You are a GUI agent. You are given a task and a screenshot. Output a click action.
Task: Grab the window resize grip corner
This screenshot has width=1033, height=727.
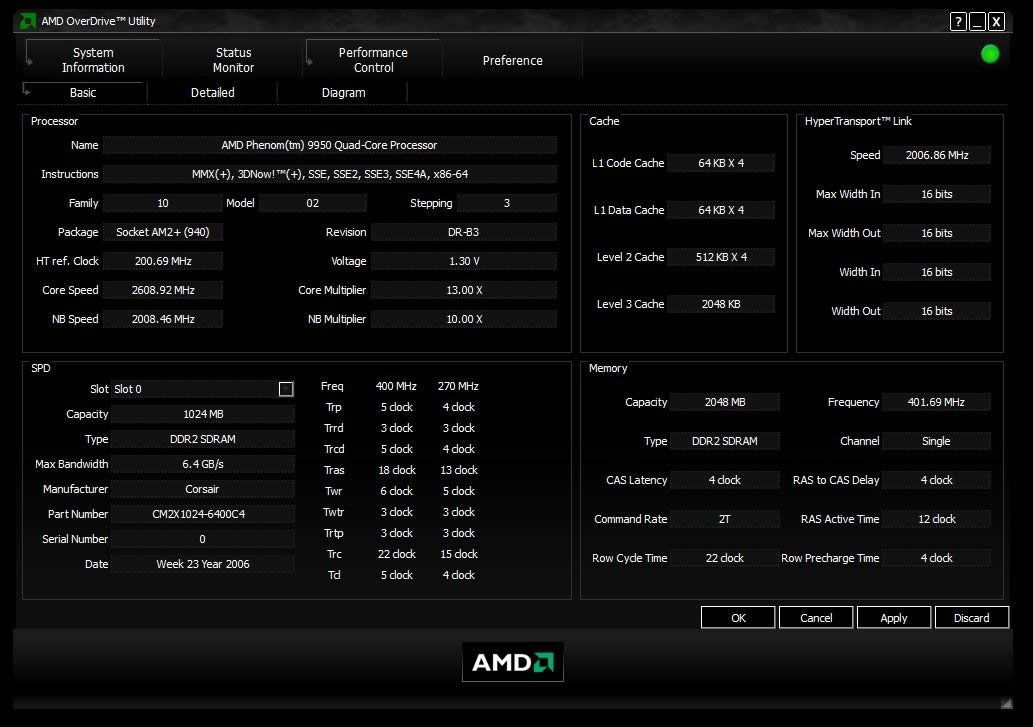[x=1006, y=703]
